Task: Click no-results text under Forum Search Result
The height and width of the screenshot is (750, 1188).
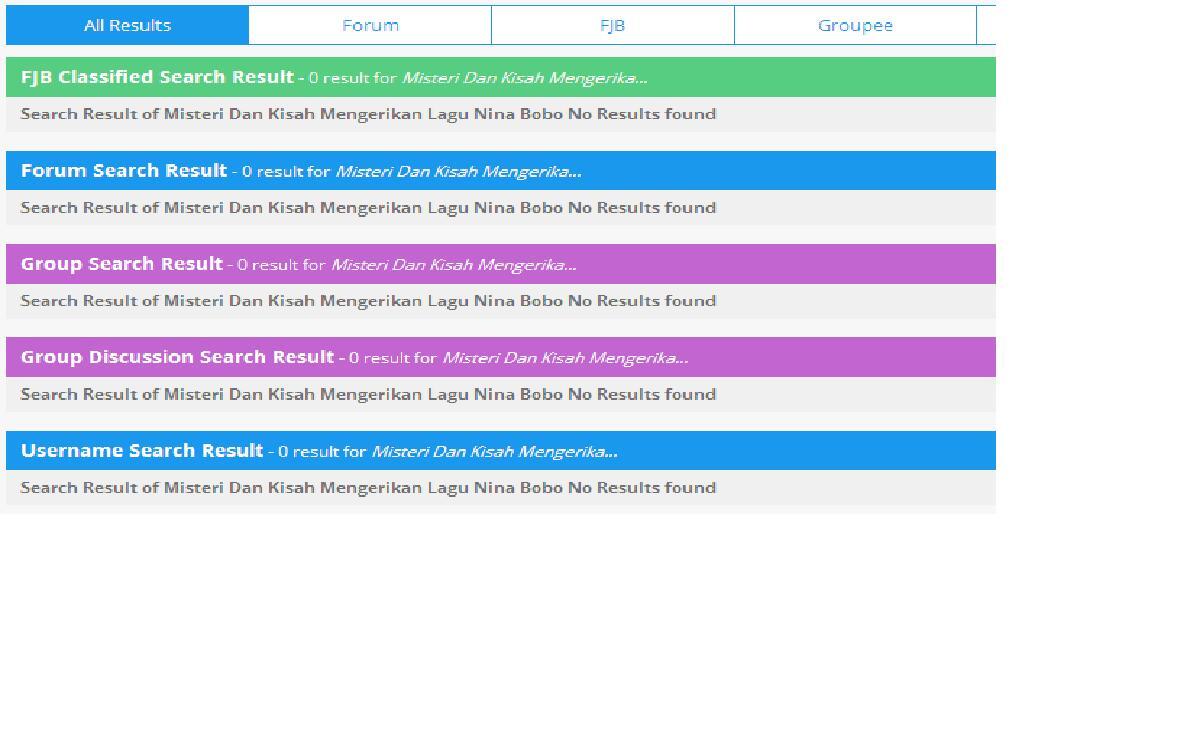Action: 368,208
